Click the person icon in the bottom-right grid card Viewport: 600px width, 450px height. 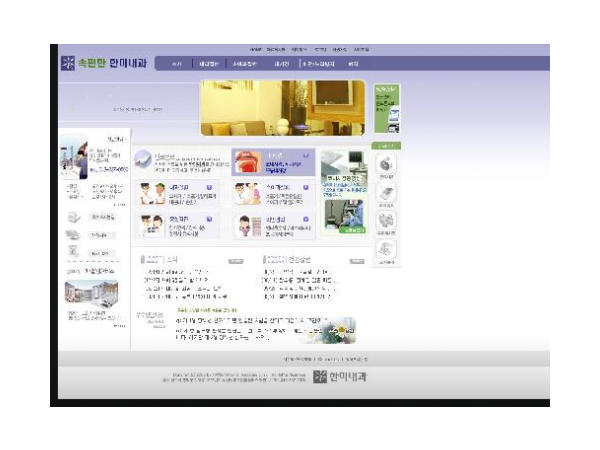coord(245,226)
